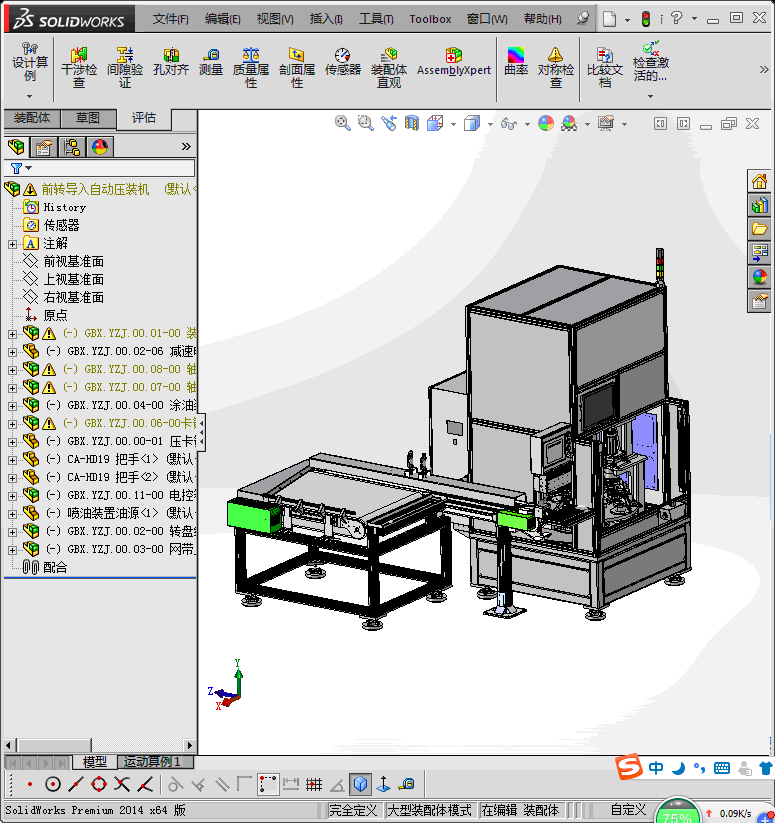Viewport: 775px width, 823px height.
Task: Open the 文件(F) menu
Action: (x=171, y=19)
